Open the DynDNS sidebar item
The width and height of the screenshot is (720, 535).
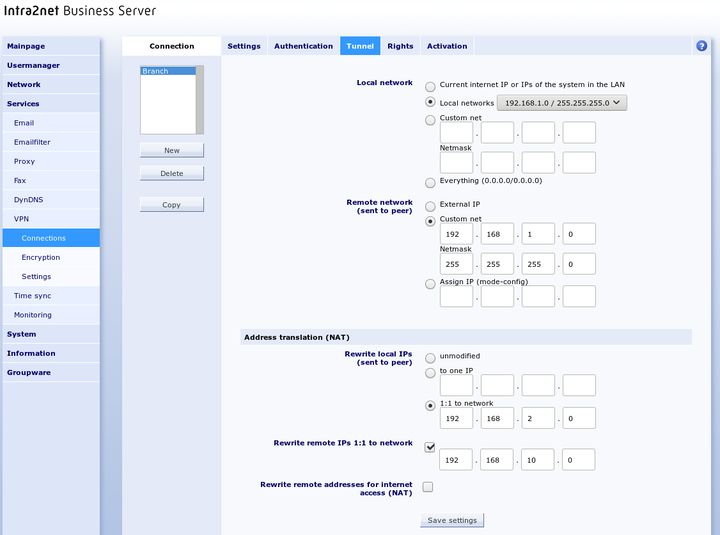coord(51,200)
